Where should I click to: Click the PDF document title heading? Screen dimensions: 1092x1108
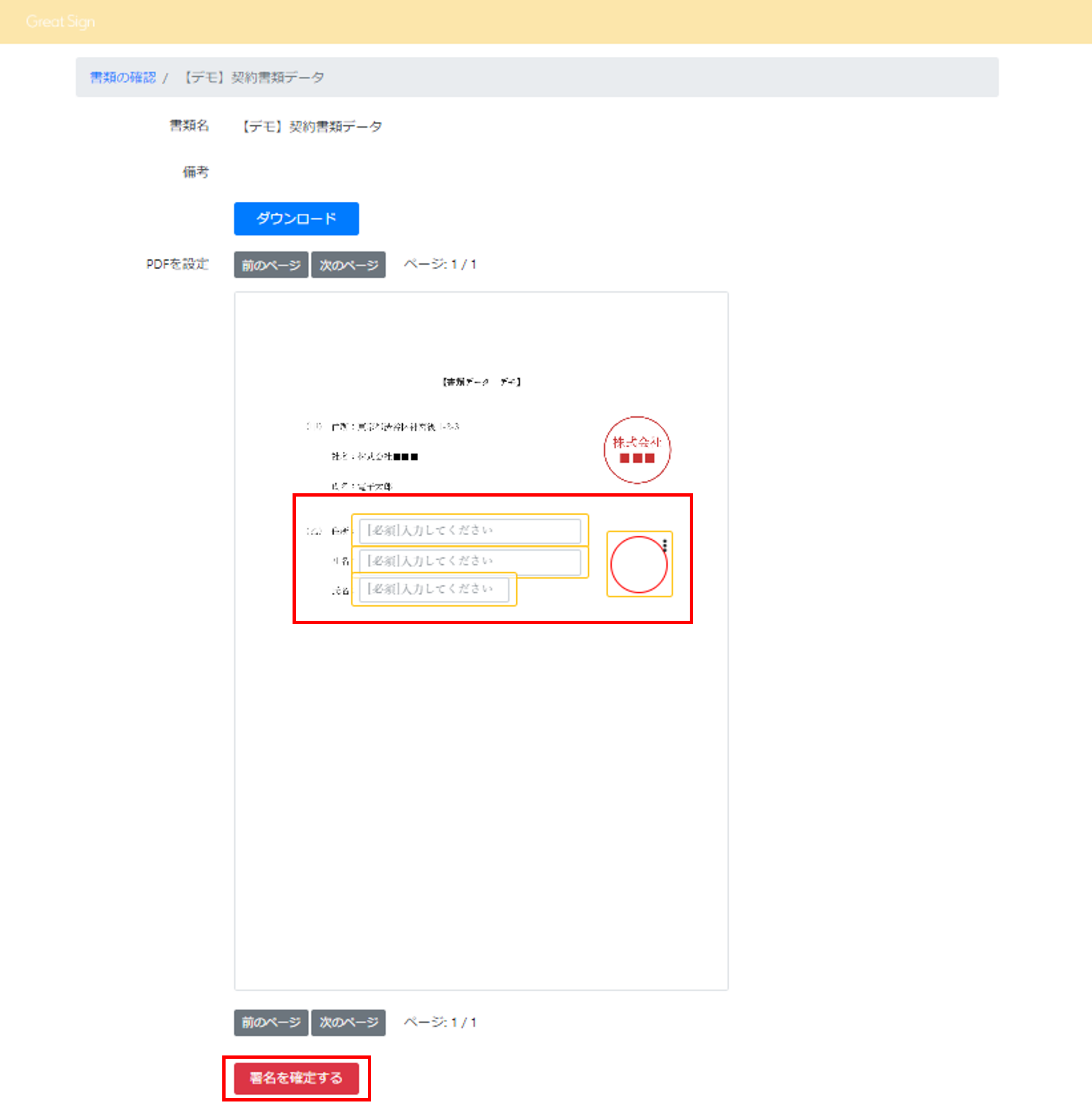coord(481,382)
